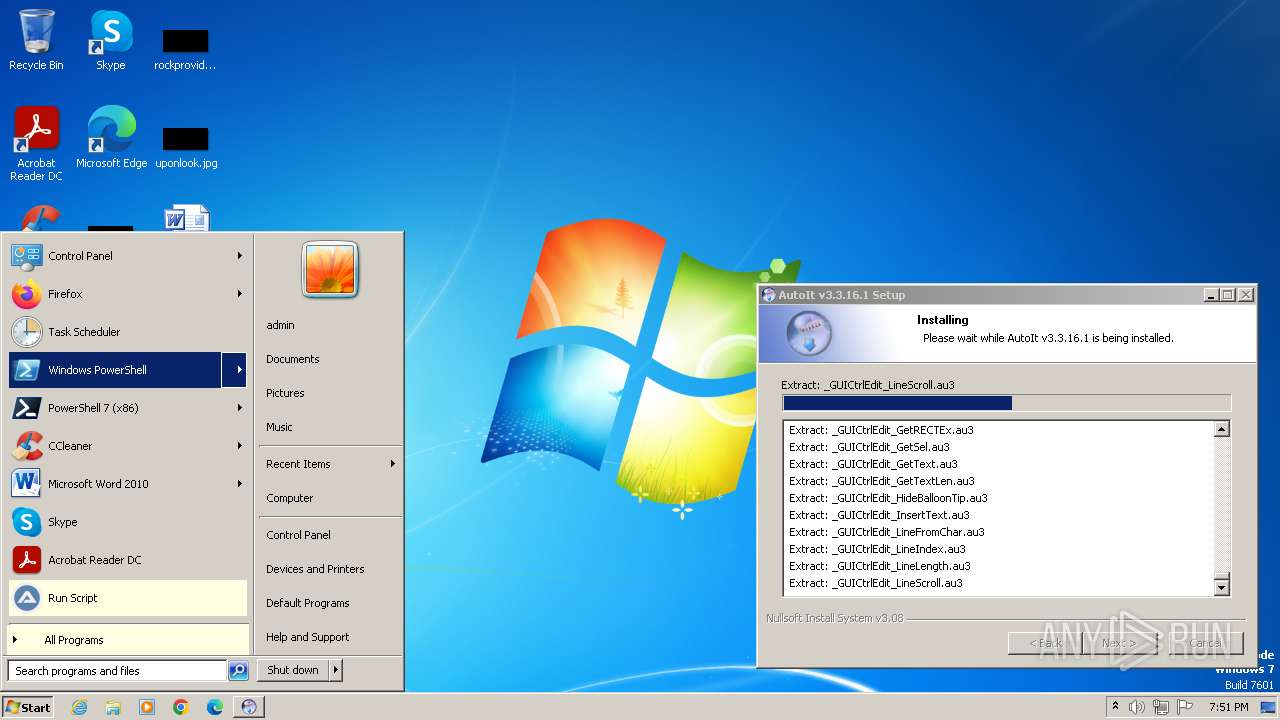This screenshot has height=720, width=1280.
Task: Show hidden tray icons arrow
Action: (1116, 707)
